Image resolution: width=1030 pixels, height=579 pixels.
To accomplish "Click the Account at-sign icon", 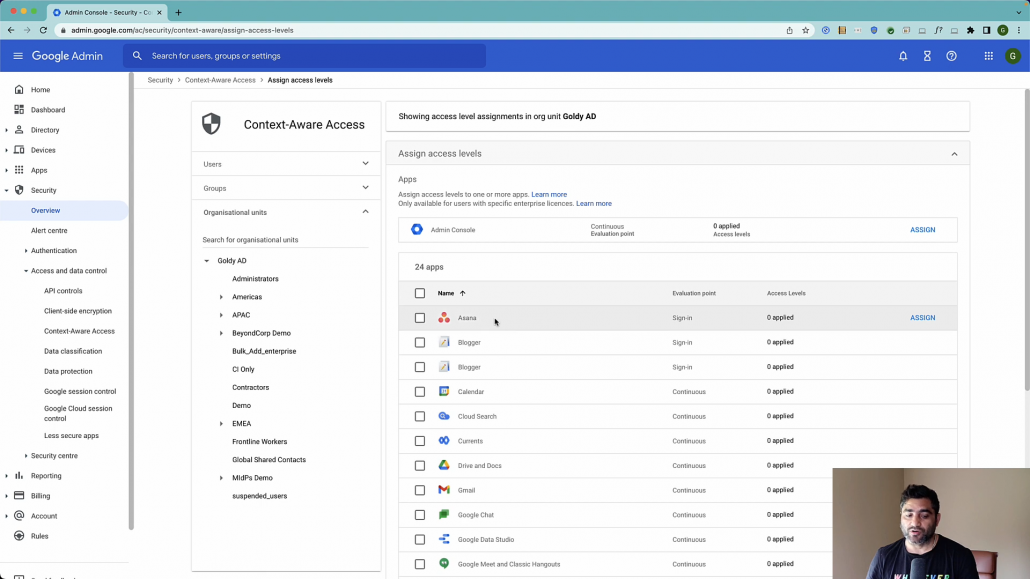I will click(x=19, y=516).
